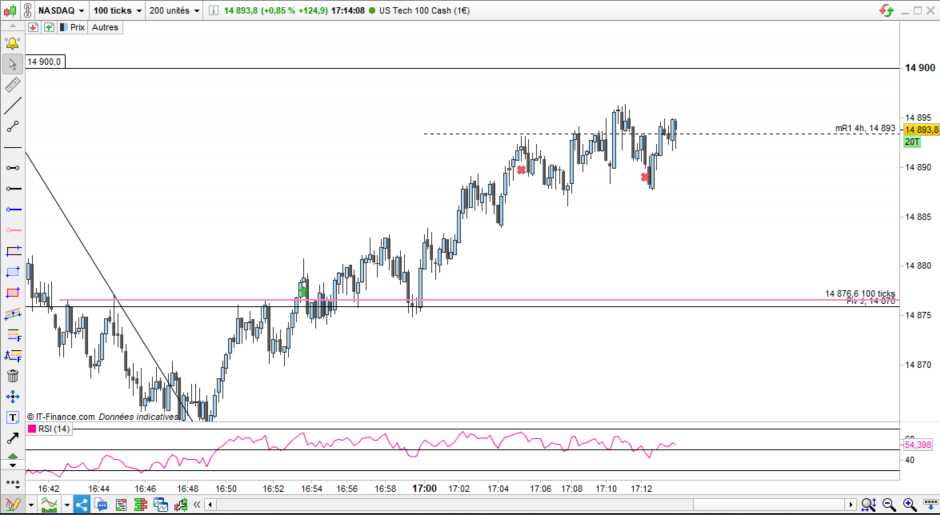The image size is (940, 515).
Task: Click the candlestick chart icon at top-left
Action: coord(10,11)
